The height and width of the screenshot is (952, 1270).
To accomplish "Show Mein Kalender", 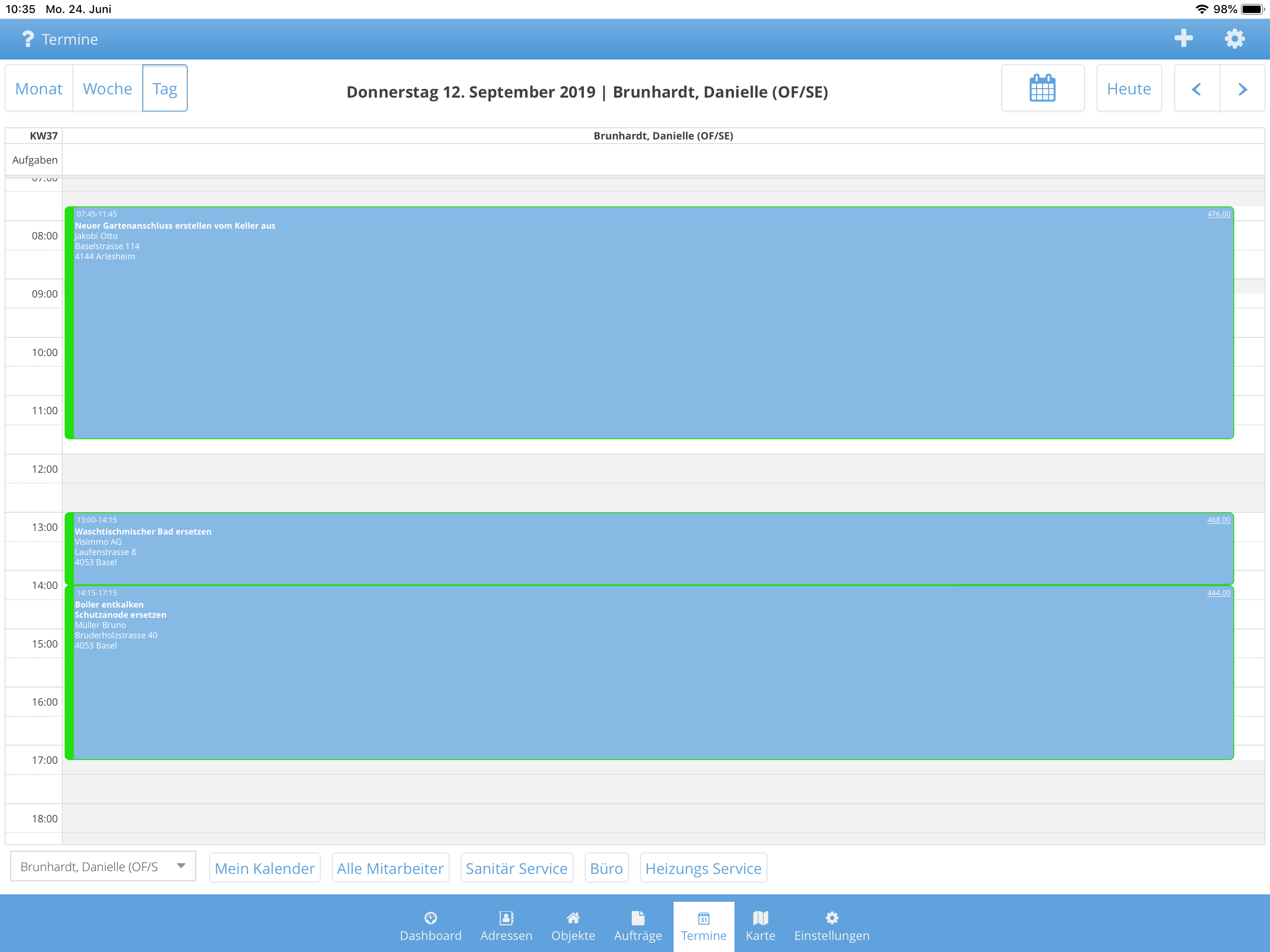I will tap(265, 868).
